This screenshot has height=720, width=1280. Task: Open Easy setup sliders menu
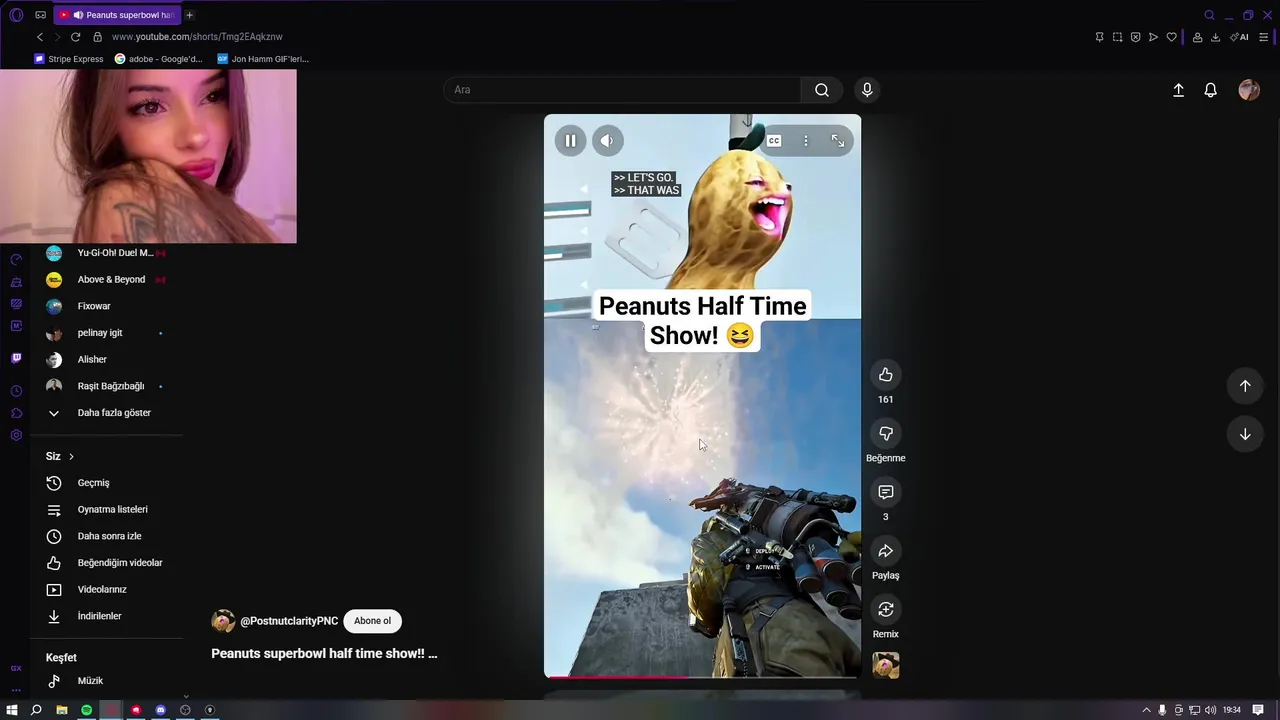pyautogui.click(x=1264, y=37)
